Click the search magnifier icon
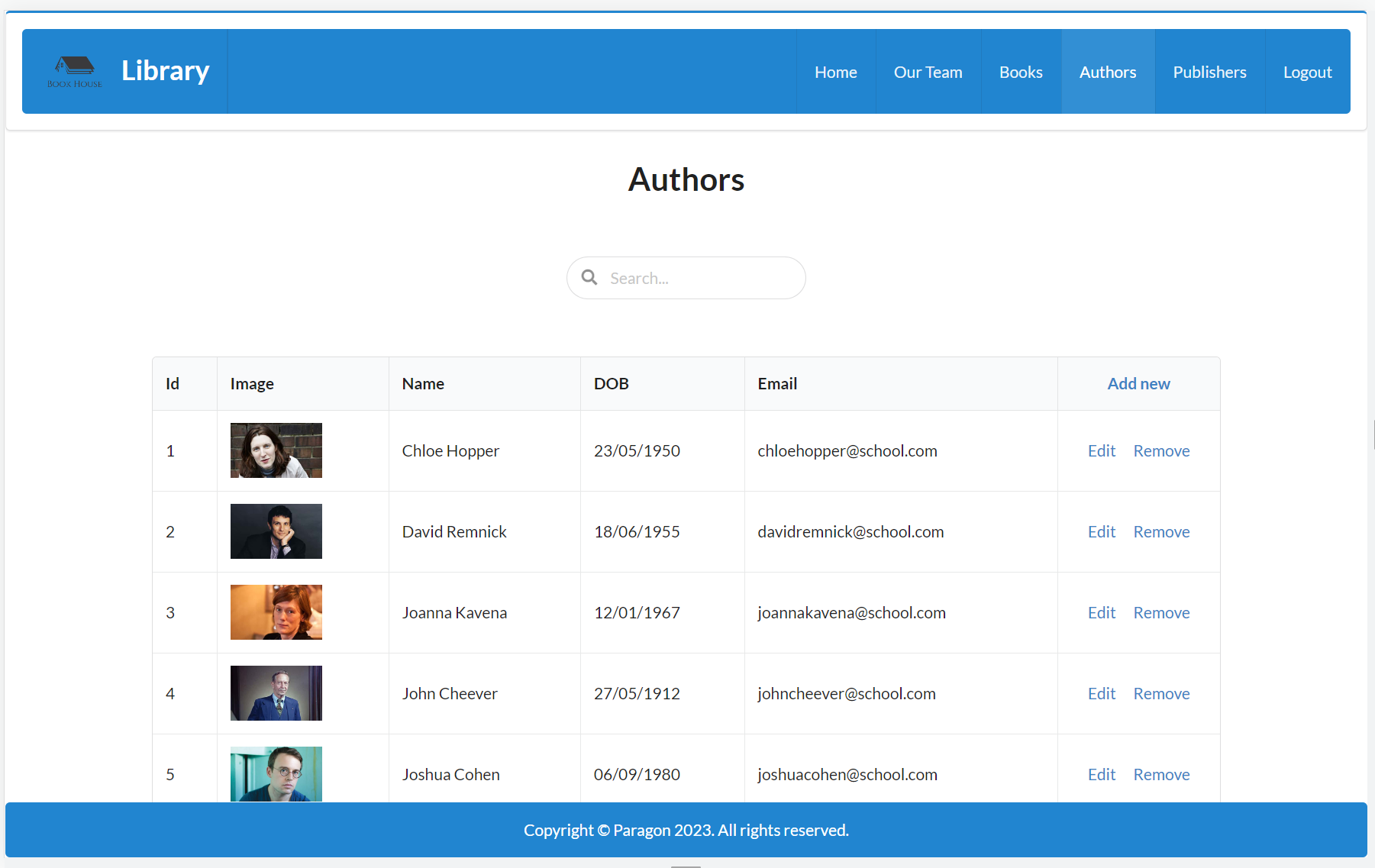 pyautogui.click(x=589, y=278)
